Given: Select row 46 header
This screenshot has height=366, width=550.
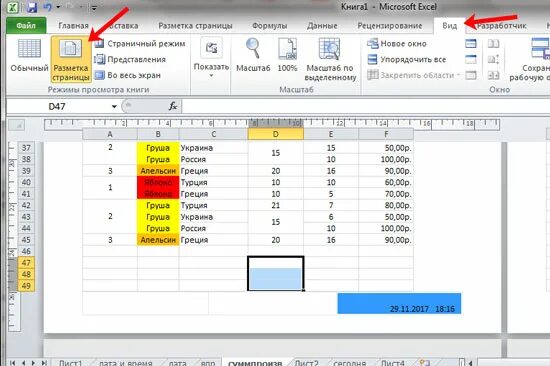Looking at the screenshot, I should tap(26, 251).
